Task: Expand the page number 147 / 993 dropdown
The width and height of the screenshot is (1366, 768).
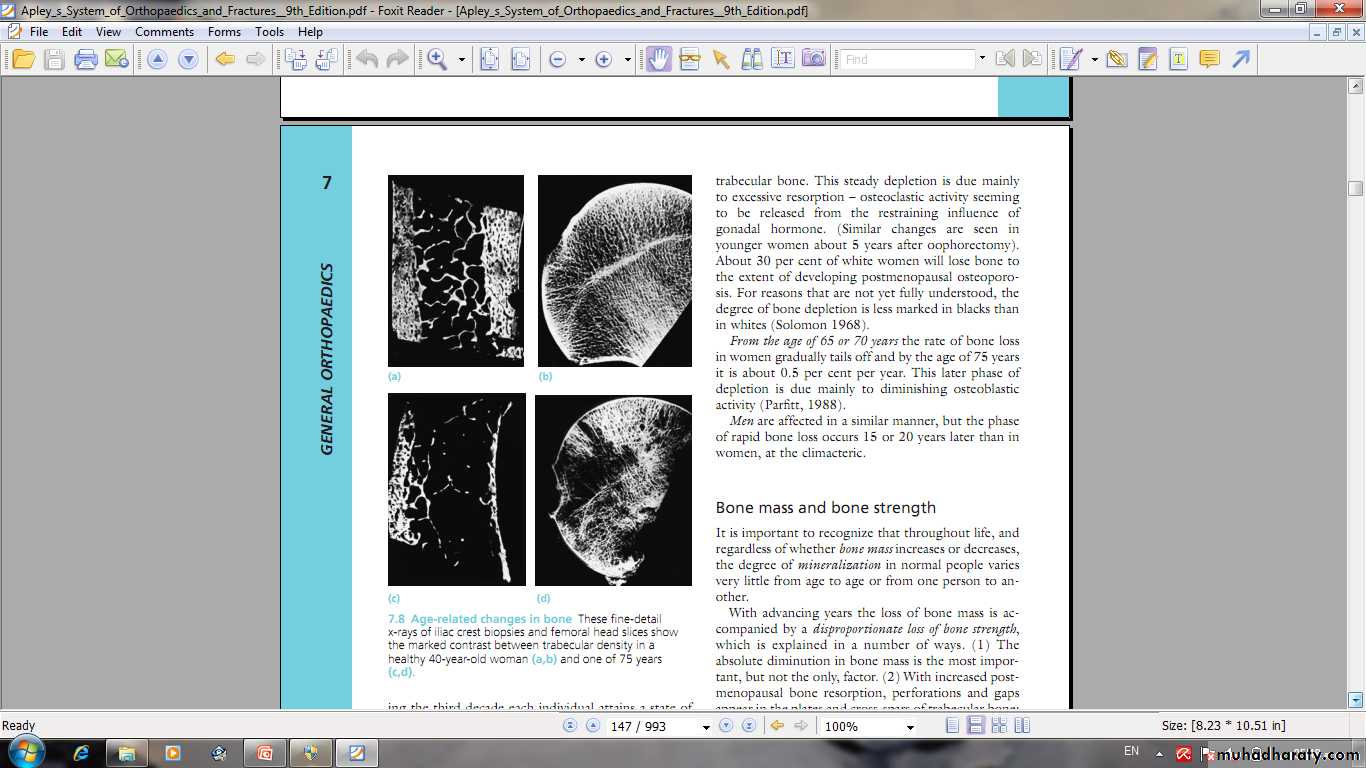Action: [x=705, y=727]
